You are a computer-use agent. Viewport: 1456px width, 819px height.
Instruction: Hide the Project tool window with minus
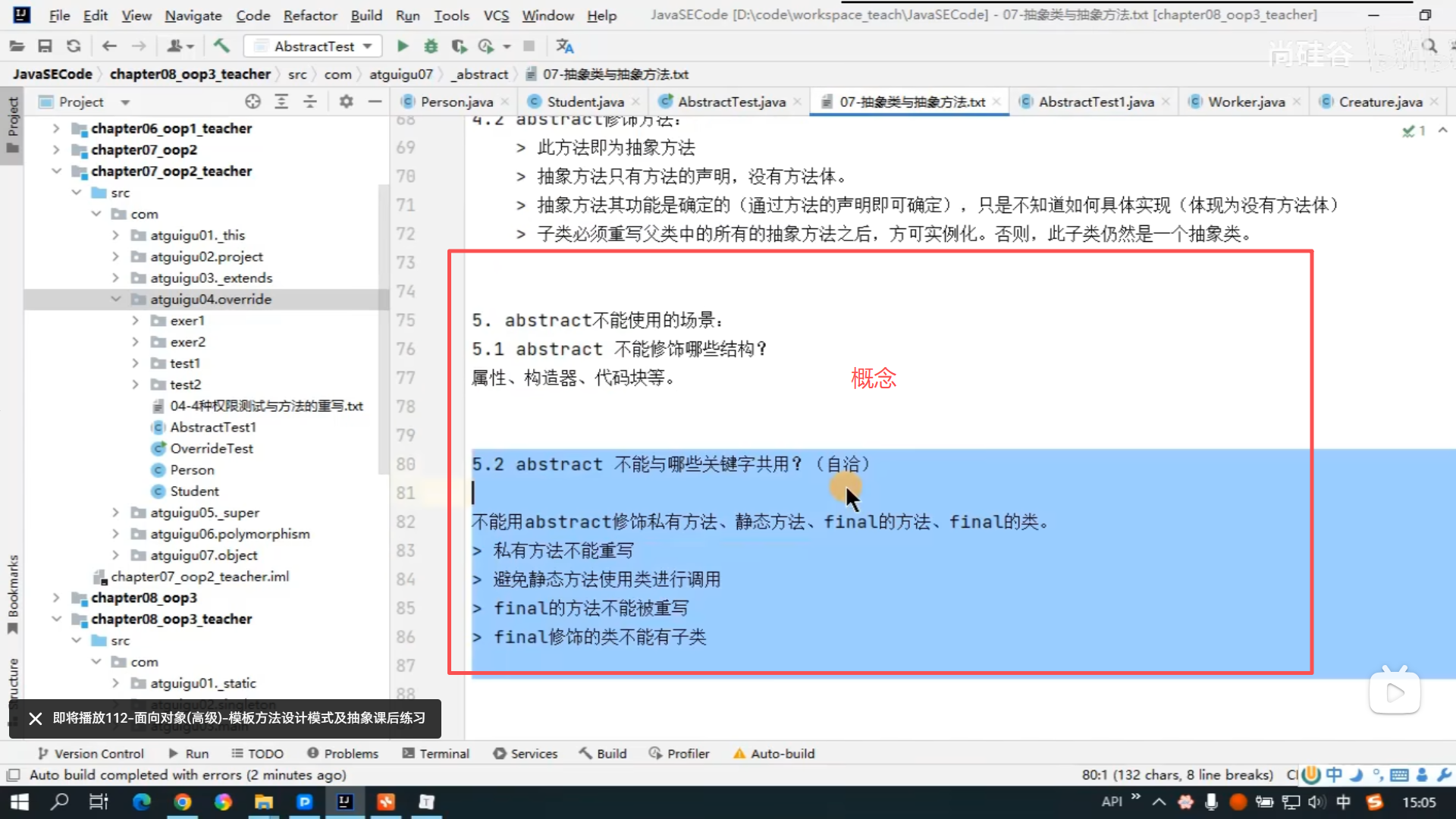pos(375,102)
